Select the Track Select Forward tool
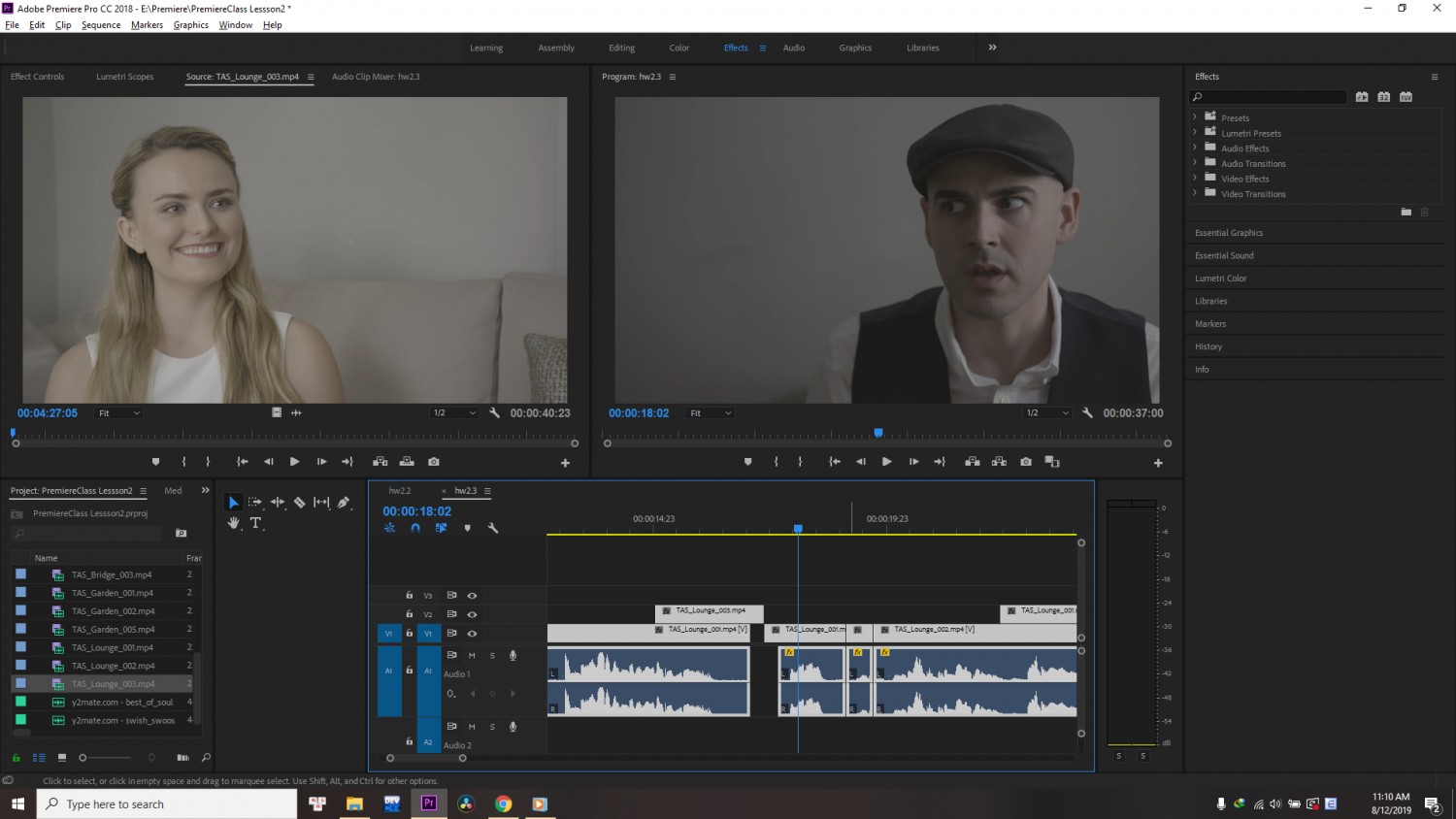 255,503
